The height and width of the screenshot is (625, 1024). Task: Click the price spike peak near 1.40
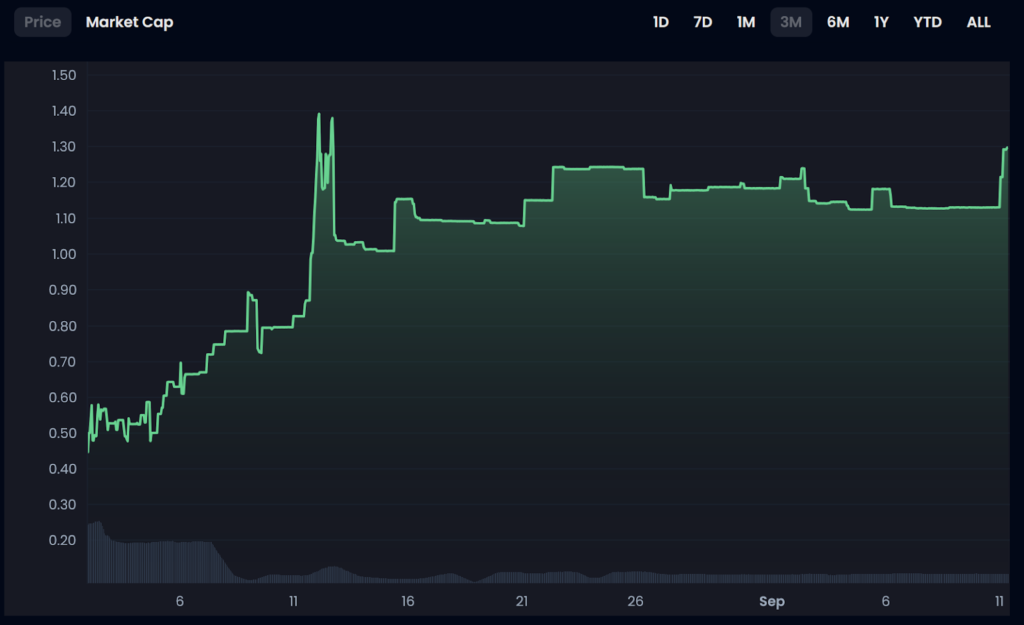319,115
